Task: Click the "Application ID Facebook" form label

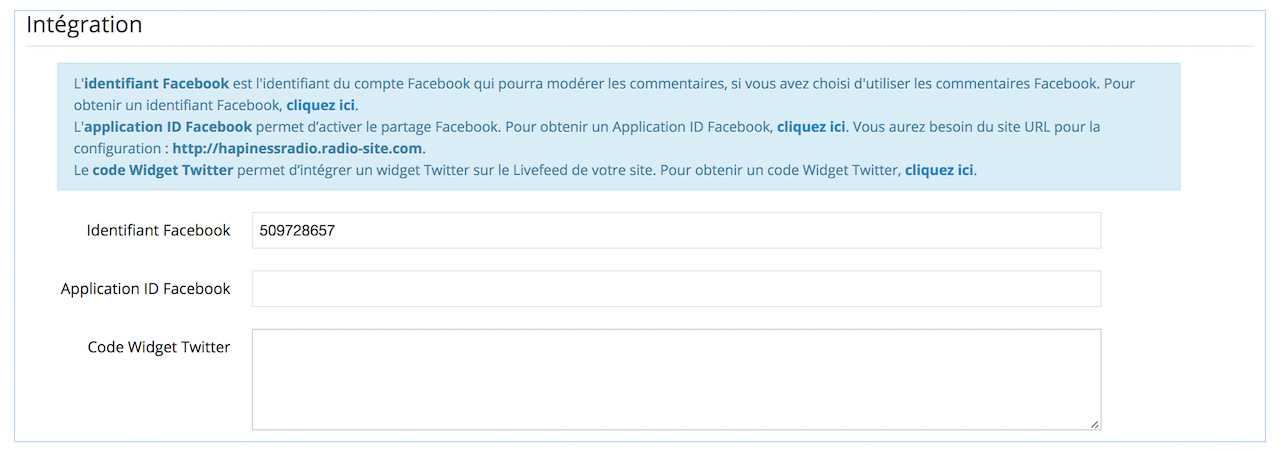Action: click(x=145, y=289)
